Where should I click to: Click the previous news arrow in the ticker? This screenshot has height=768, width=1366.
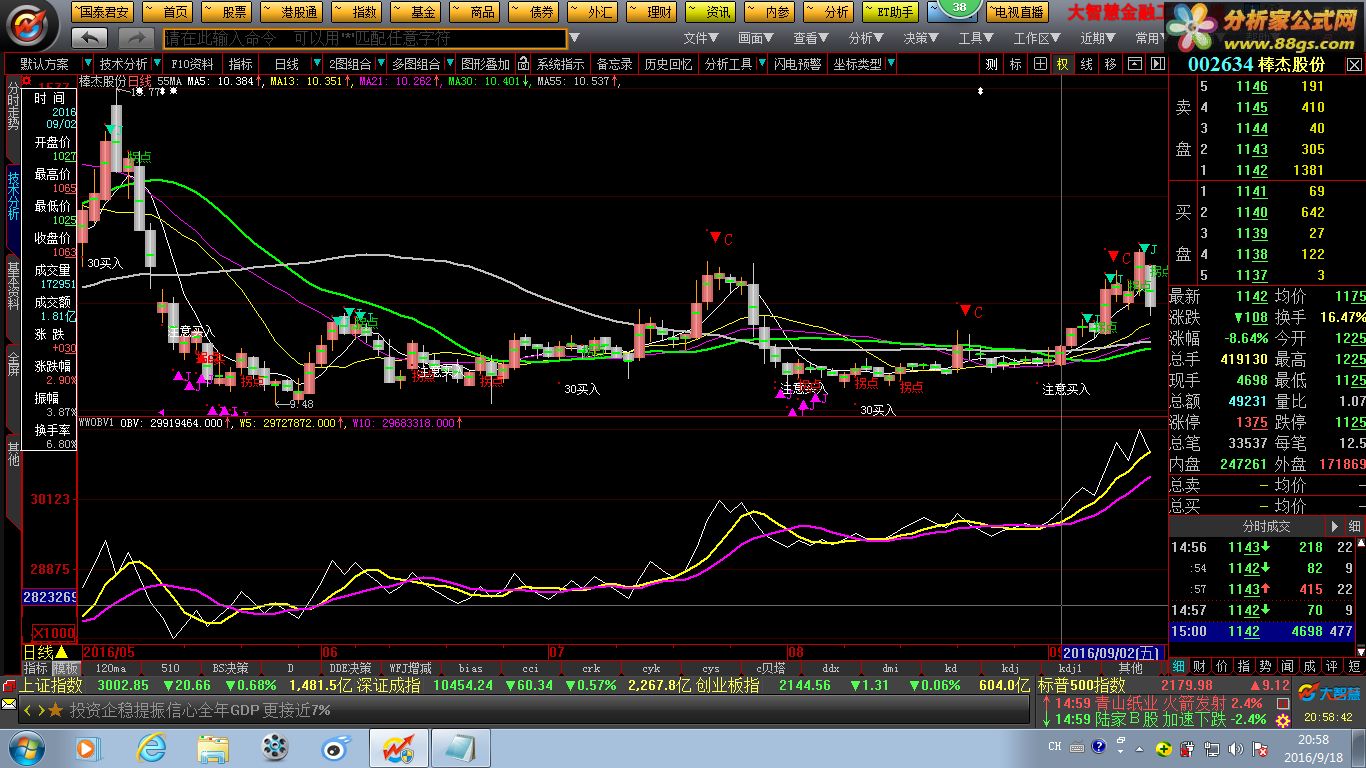tap(27, 710)
